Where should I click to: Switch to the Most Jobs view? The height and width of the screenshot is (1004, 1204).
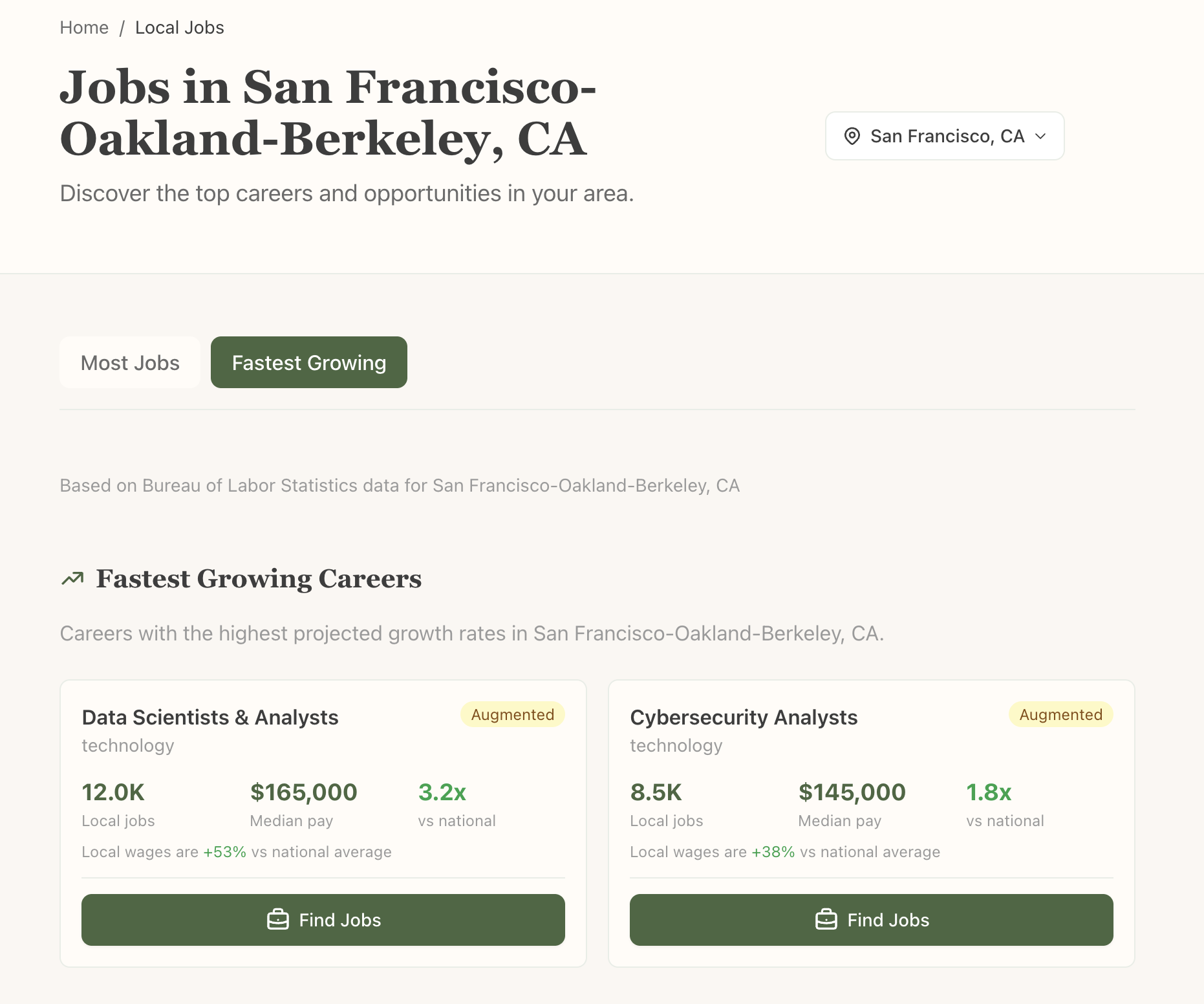129,362
